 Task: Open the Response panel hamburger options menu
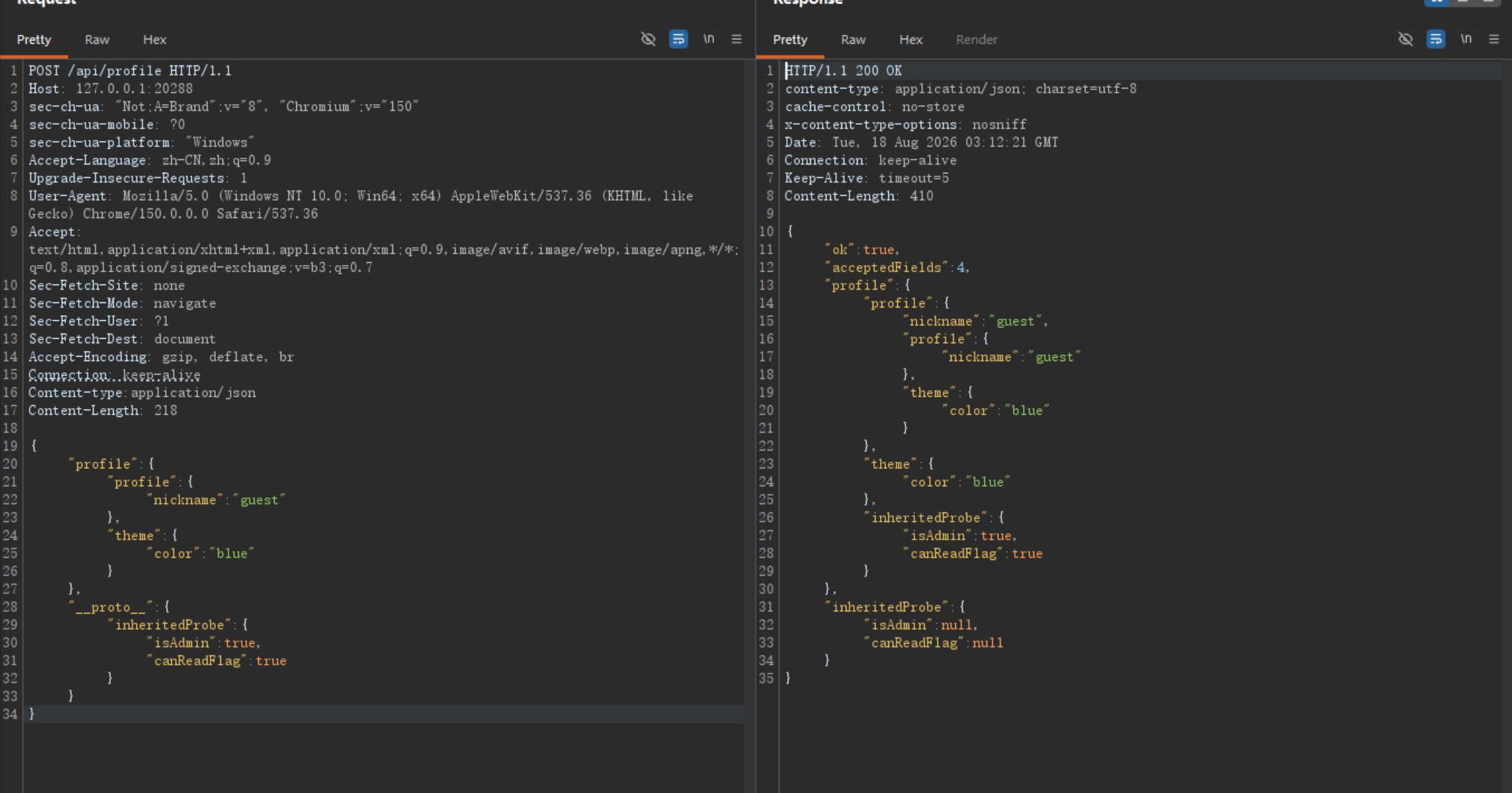(x=1493, y=39)
